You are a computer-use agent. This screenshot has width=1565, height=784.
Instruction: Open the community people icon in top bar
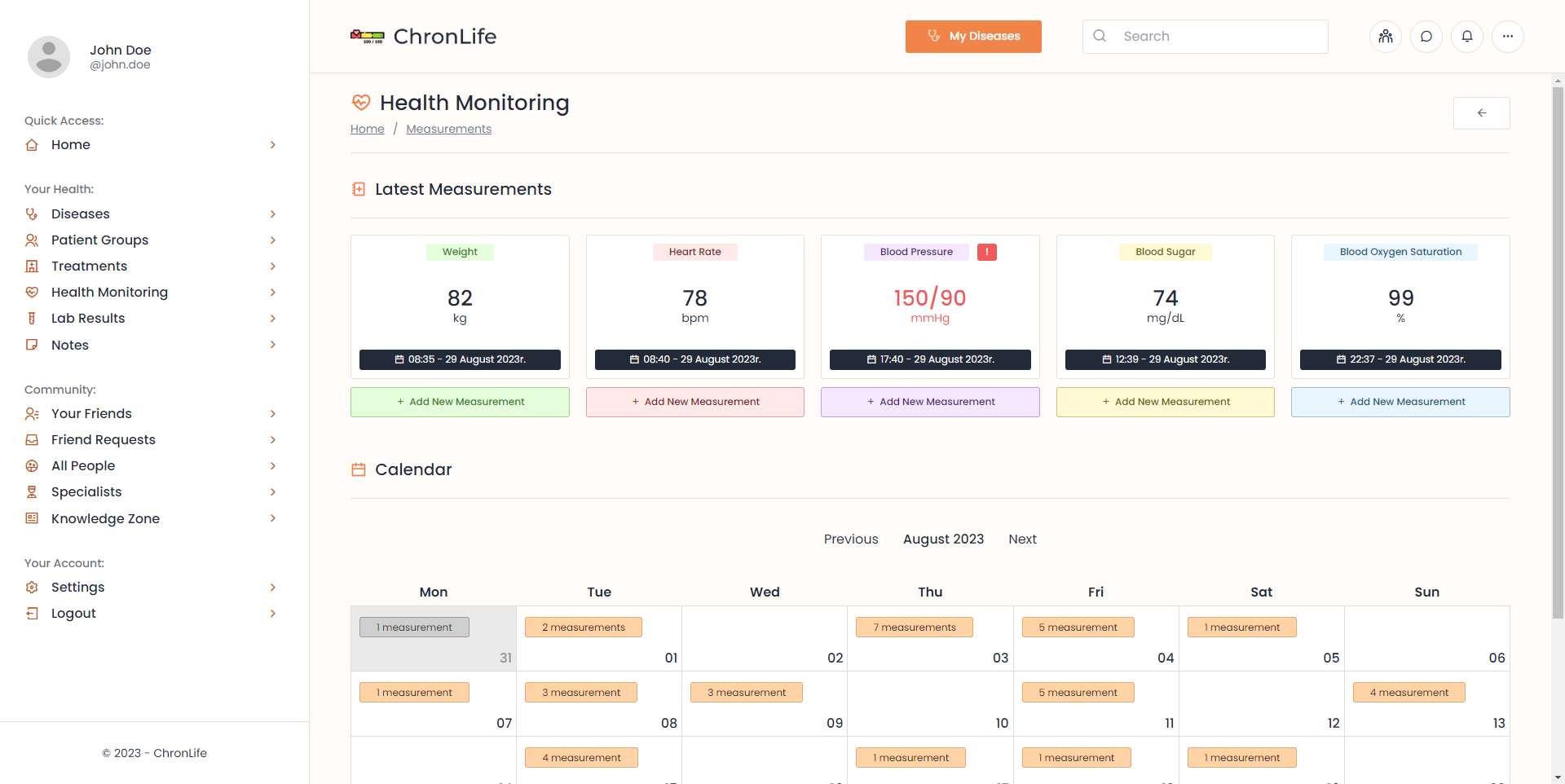pos(1386,37)
